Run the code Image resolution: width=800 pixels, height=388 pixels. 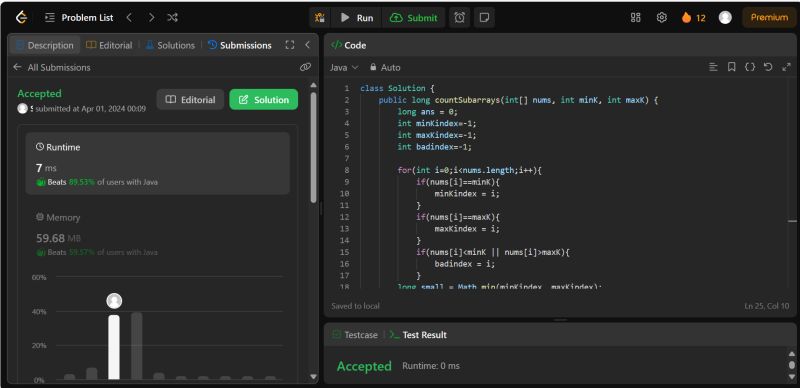pyautogui.click(x=357, y=18)
